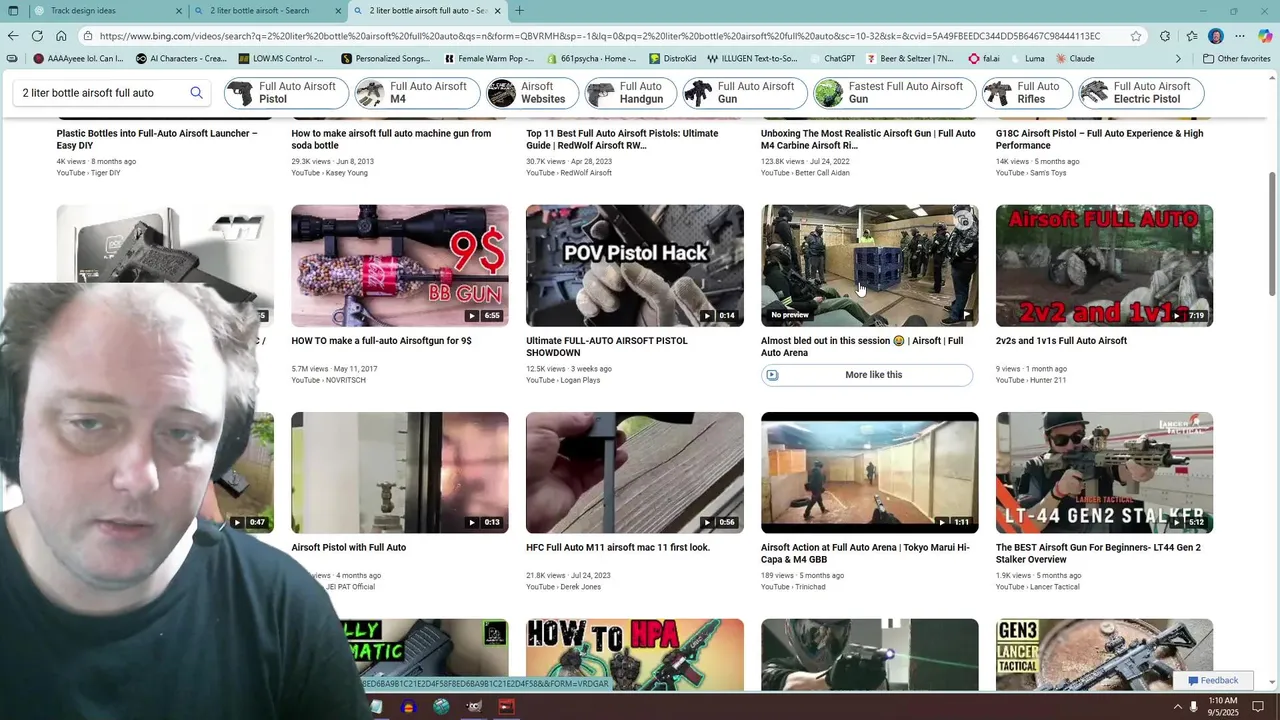Reload the page with the refresh icon
The image size is (1280, 720).
(37, 36)
